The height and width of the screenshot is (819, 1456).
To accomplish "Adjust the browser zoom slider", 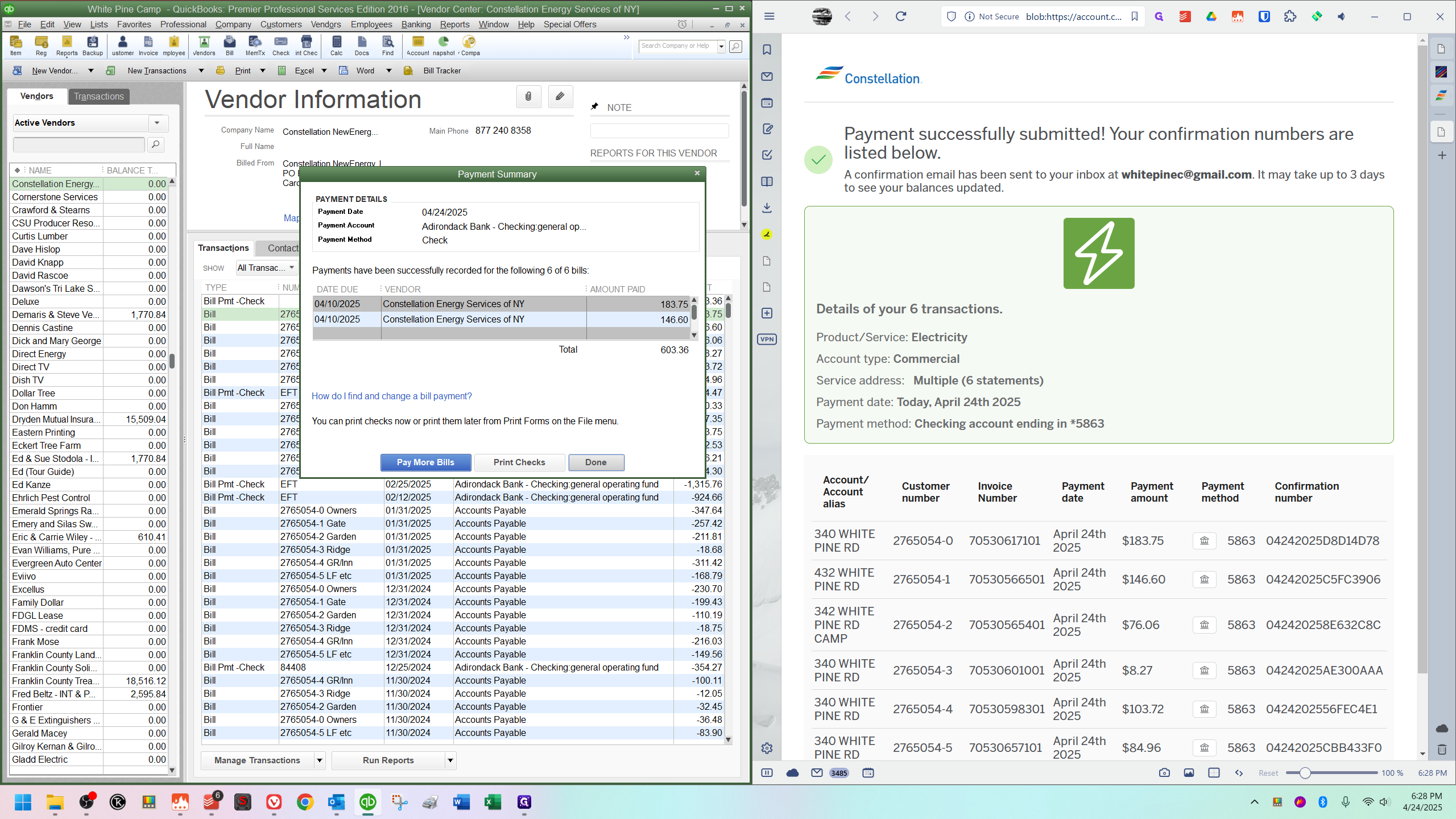I will point(1305,773).
